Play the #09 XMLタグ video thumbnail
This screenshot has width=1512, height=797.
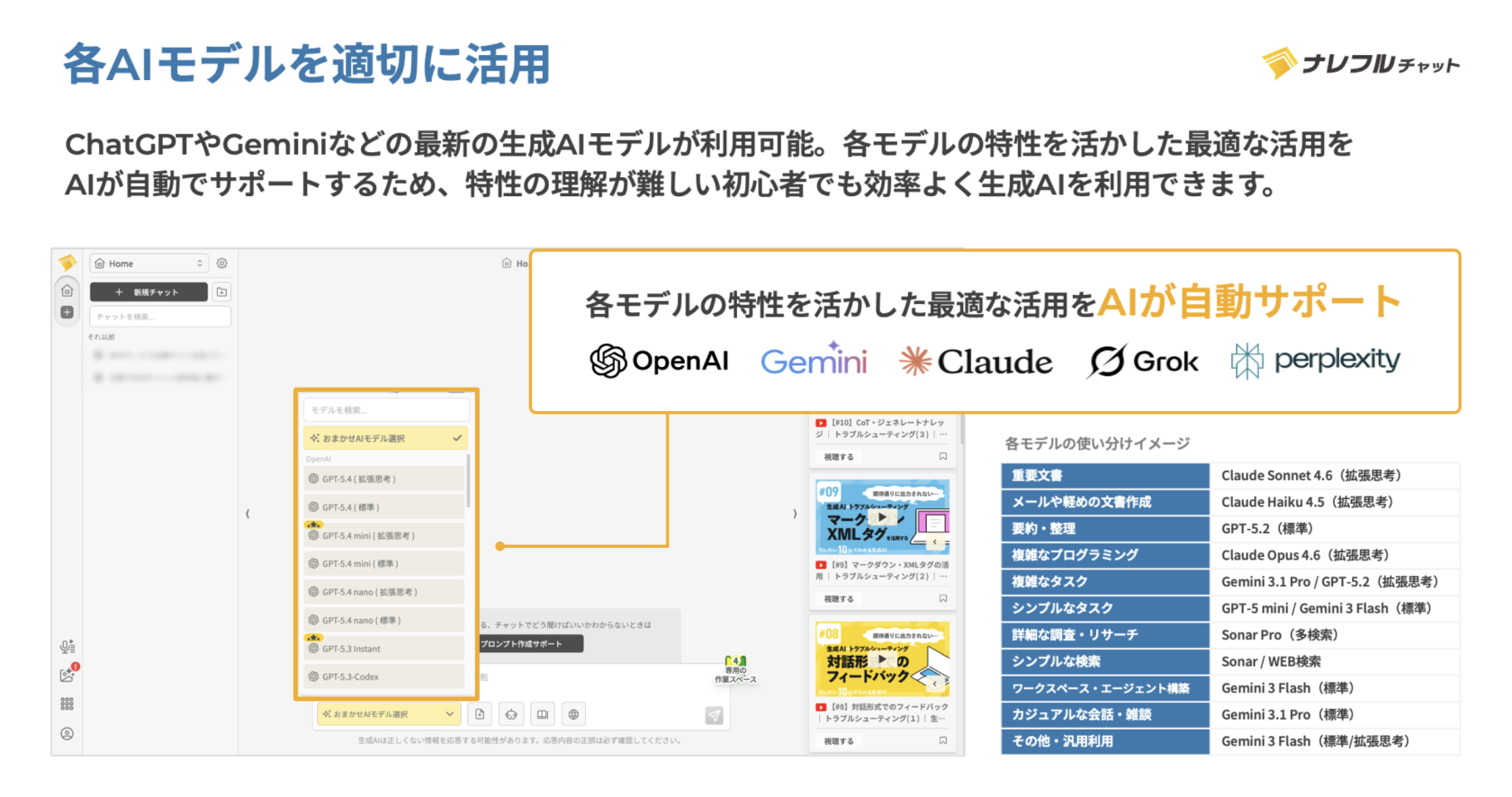point(882,517)
